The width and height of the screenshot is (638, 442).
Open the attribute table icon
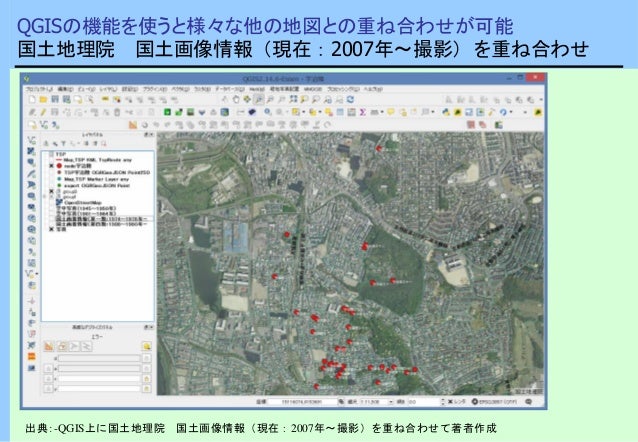(340, 112)
